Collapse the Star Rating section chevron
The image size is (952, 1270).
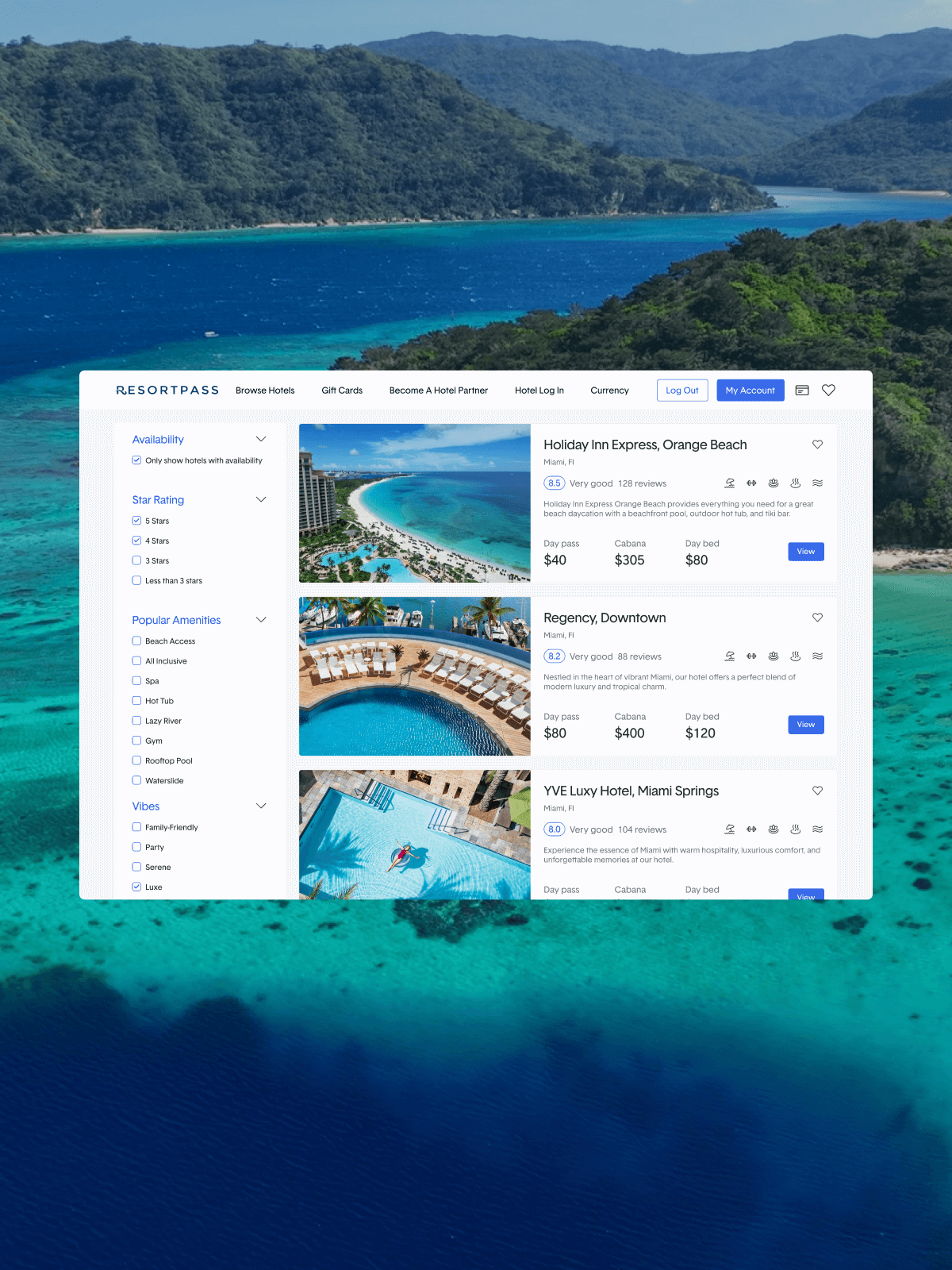[261, 499]
